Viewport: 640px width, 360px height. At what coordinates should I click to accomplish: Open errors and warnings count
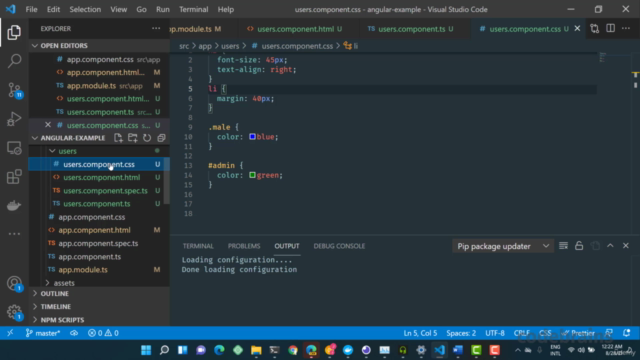click(x=103, y=333)
